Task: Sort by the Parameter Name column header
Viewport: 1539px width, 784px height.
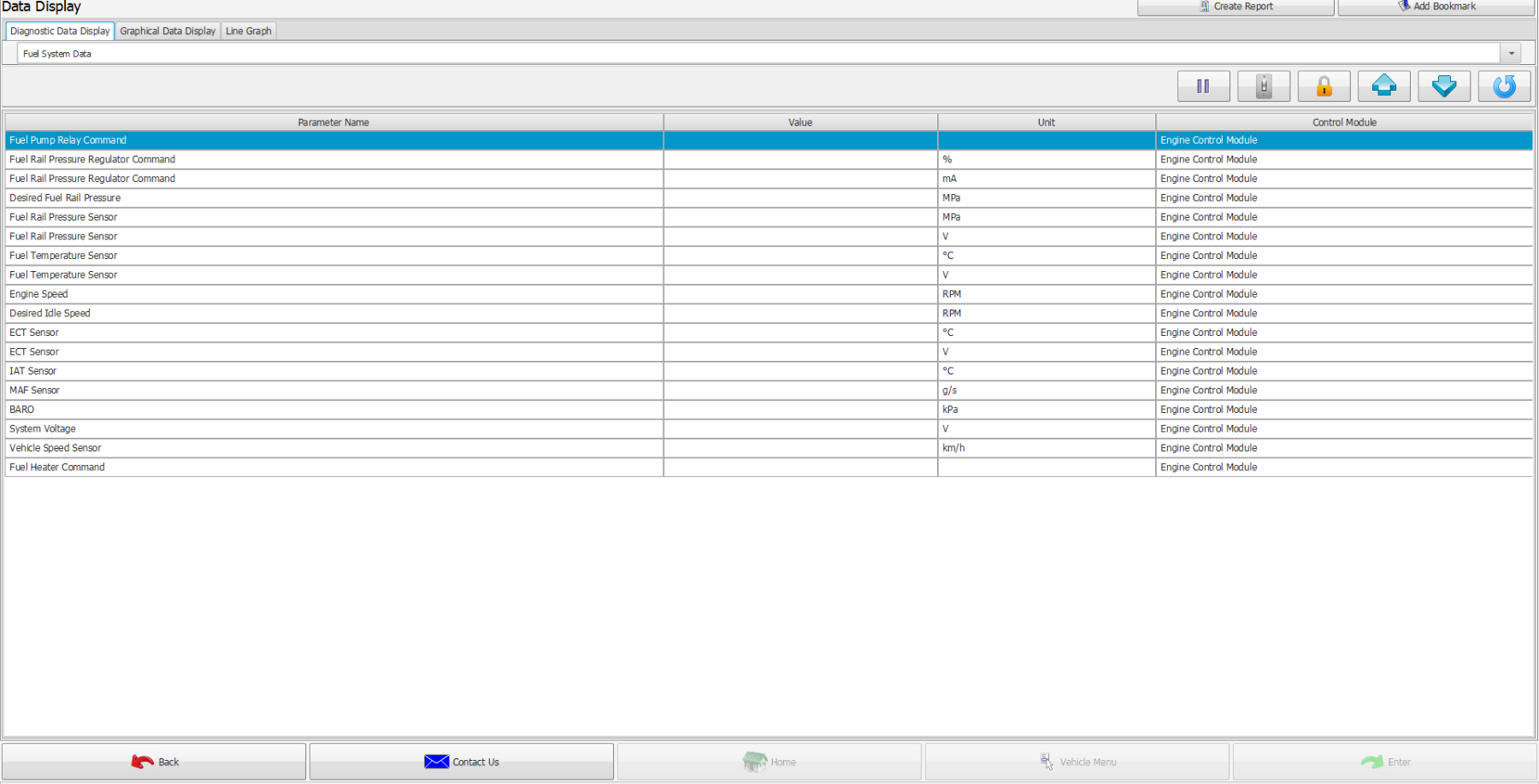Action: (x=333, y=122)
